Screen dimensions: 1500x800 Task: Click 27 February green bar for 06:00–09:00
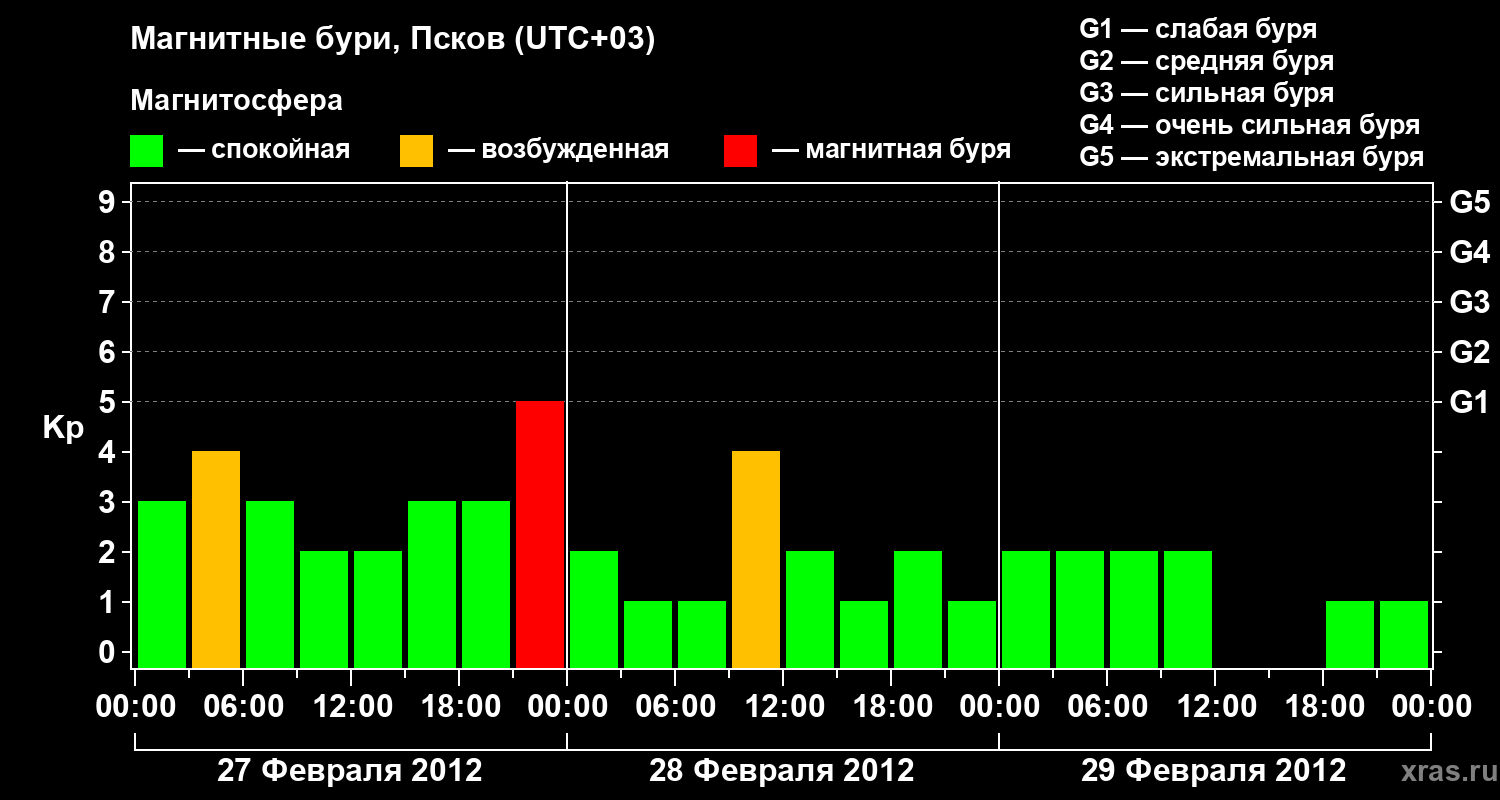pos(270,585)
